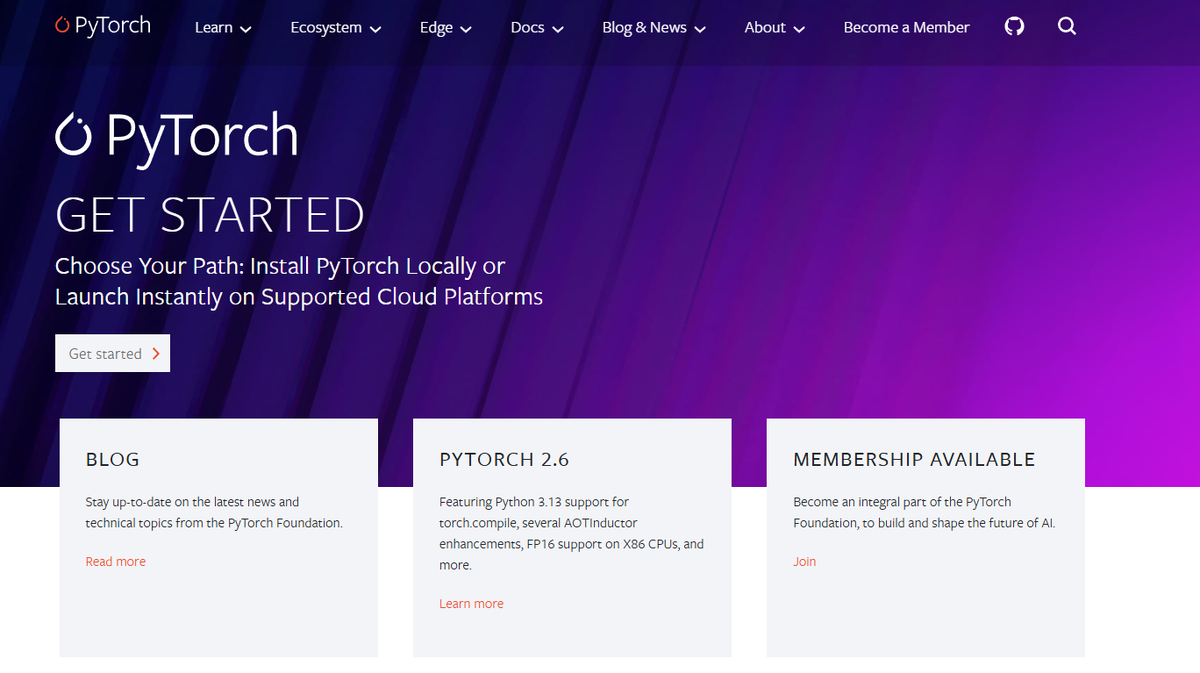Click the search magnifier icon

(x=1067, y=27)
